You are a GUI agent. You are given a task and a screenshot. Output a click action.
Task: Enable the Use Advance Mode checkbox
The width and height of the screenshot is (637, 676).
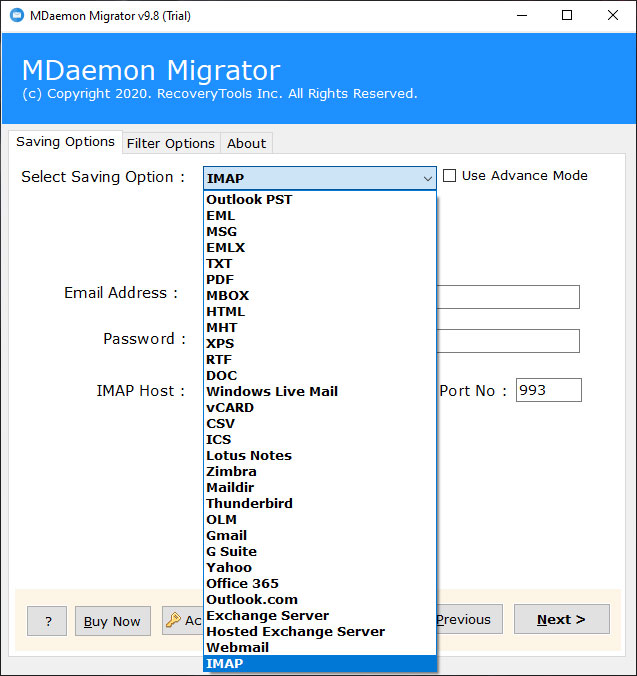coord(450,176)
